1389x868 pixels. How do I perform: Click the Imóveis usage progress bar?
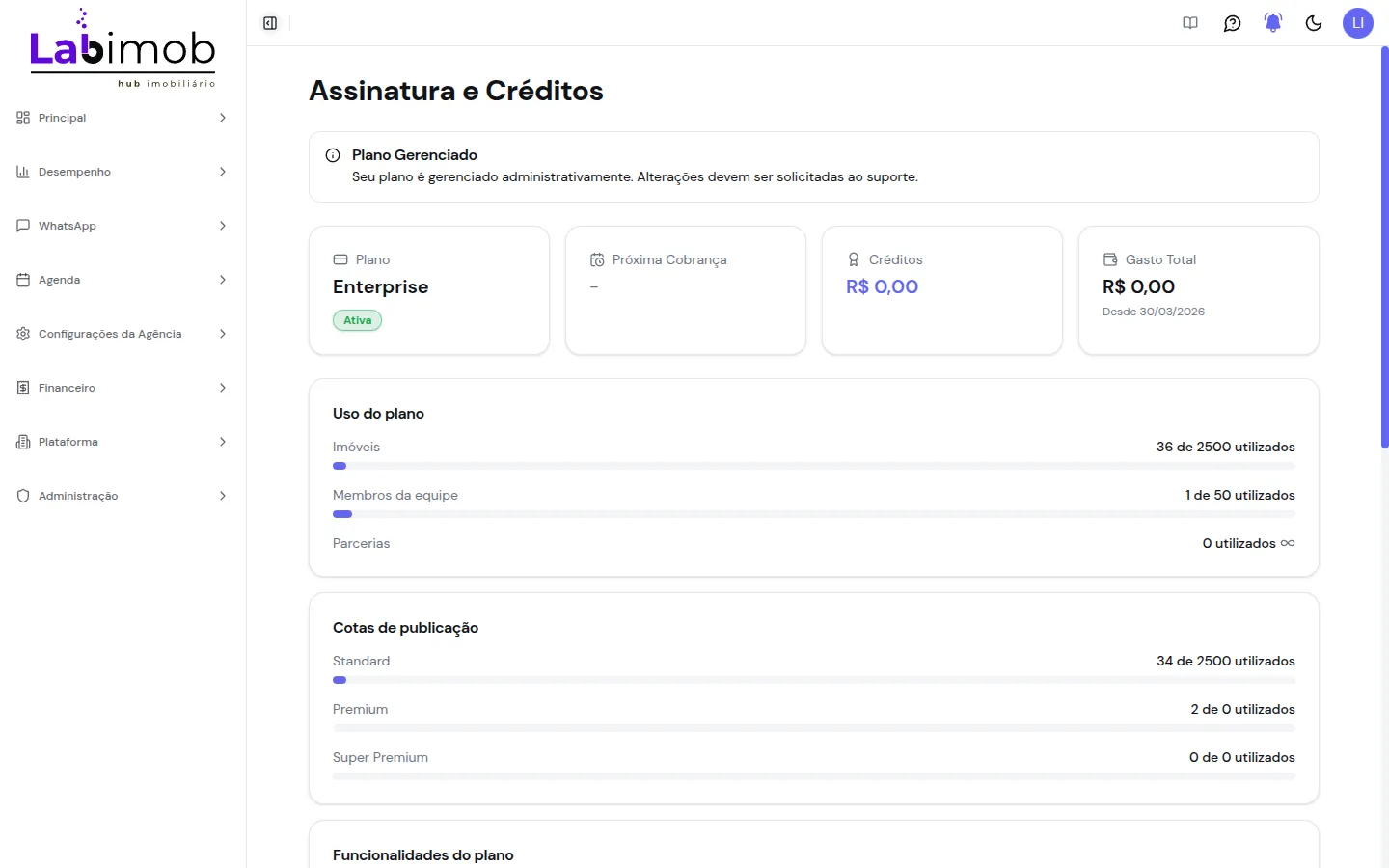pyautogui.click(x=814, y=466)
